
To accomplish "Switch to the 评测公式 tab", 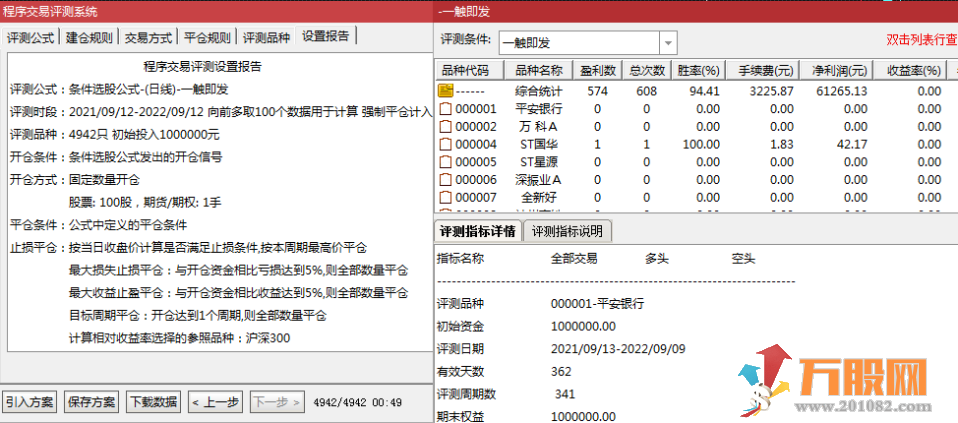I will 31,37.
